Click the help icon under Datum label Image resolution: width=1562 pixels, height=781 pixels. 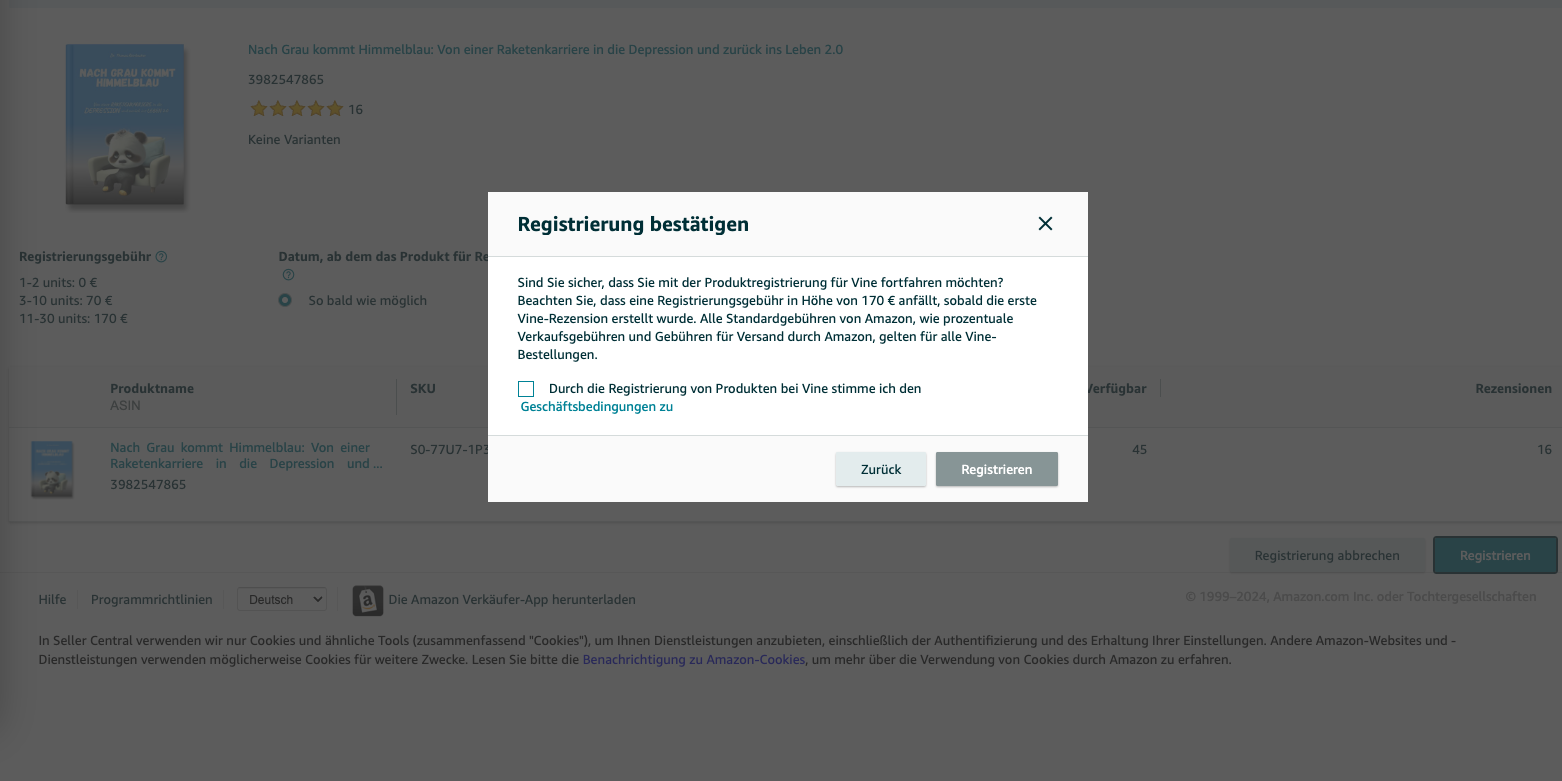289,275
